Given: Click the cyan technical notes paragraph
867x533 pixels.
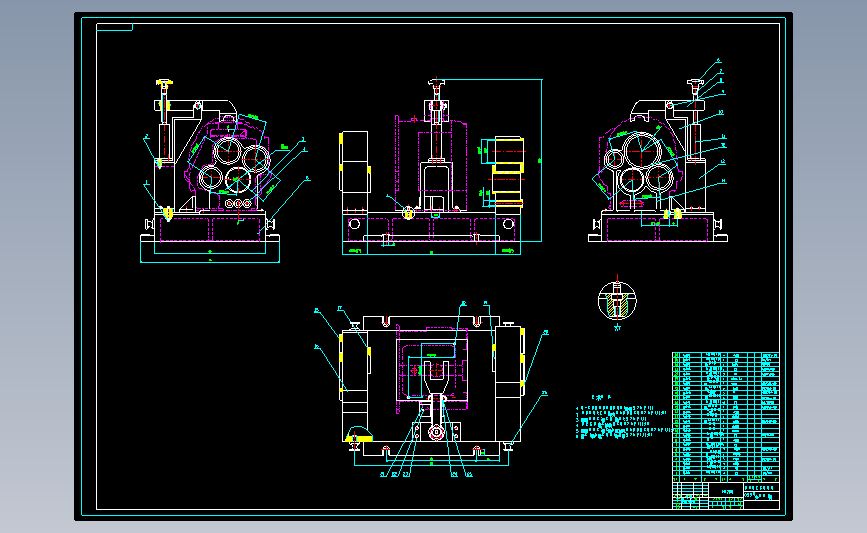Looking at the screenshot, I should (x=624, y=422).
